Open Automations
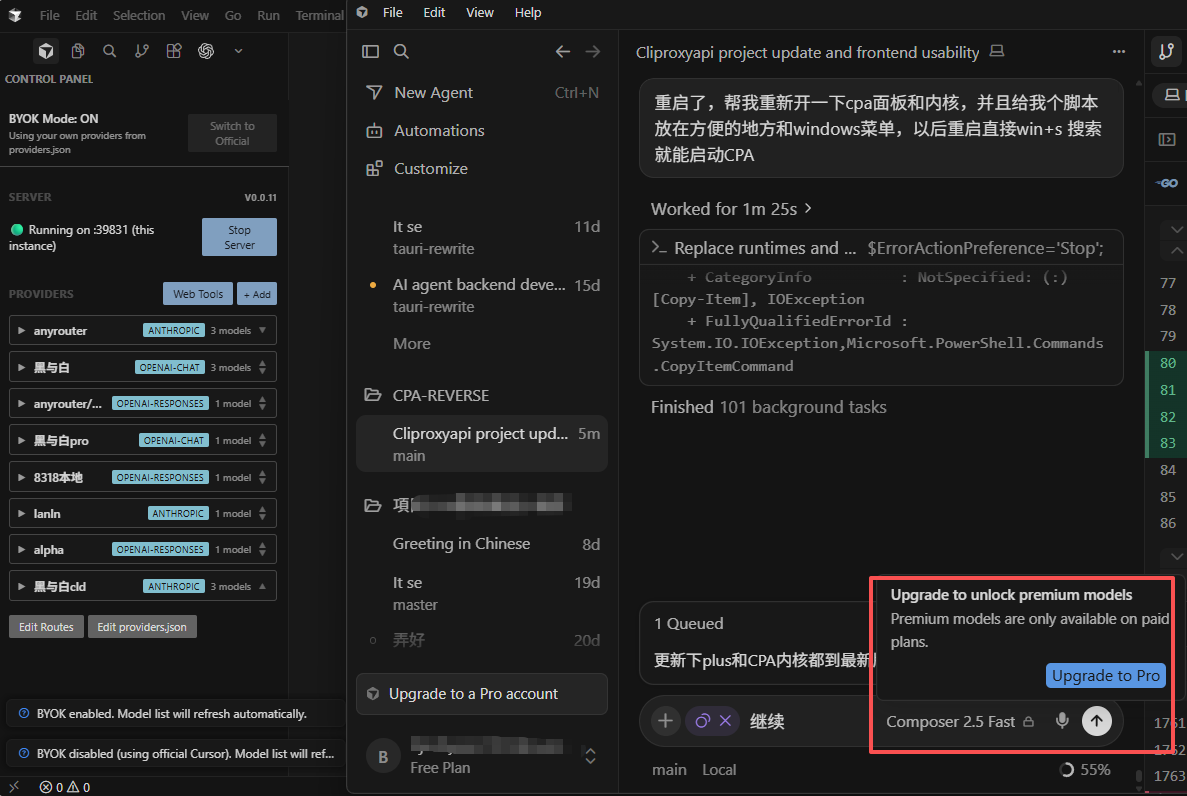The height and width of the screenshot is (796, 1187). click(x=481, y=130)
